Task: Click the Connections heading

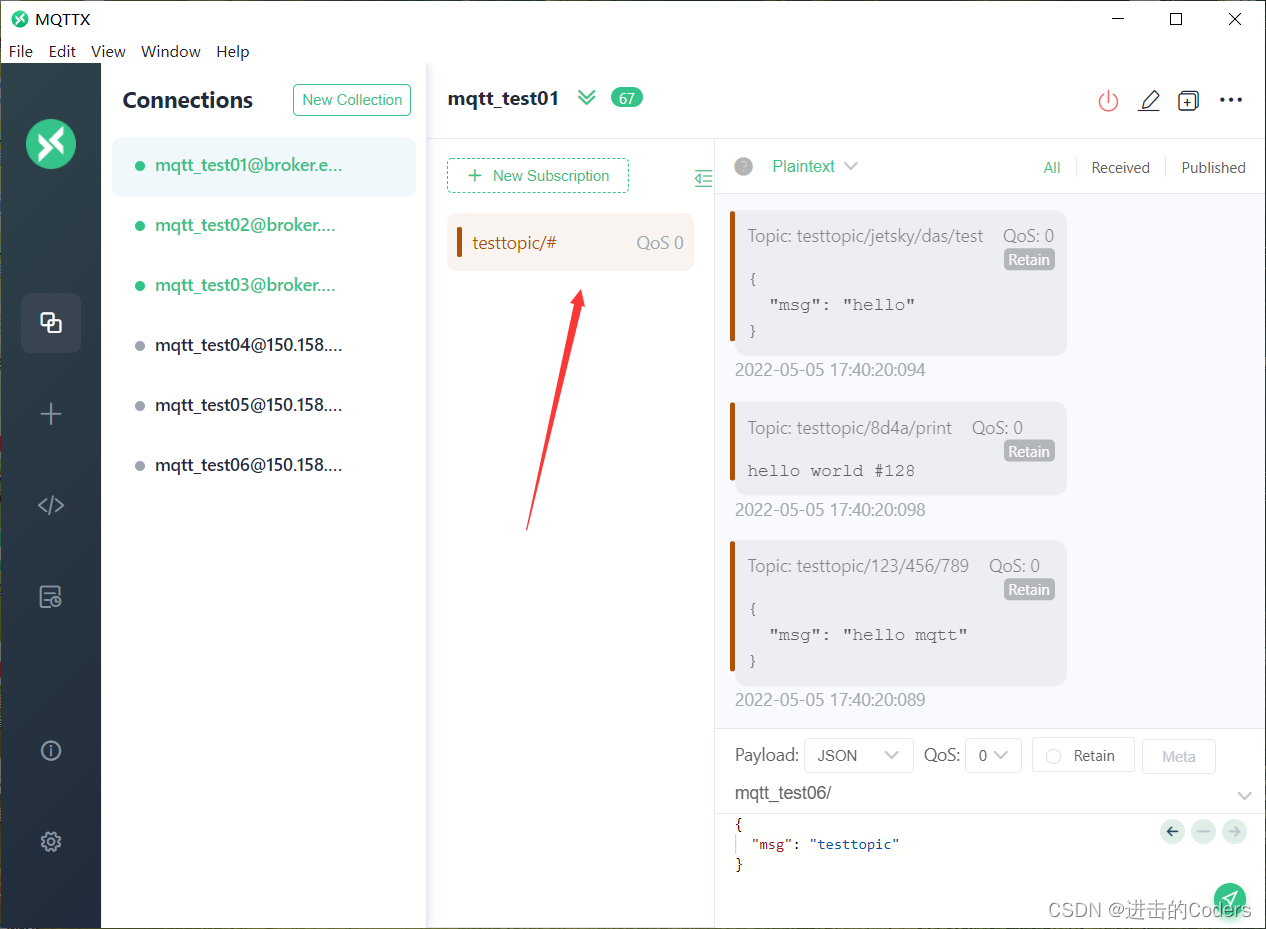Action: coord(188,100)
